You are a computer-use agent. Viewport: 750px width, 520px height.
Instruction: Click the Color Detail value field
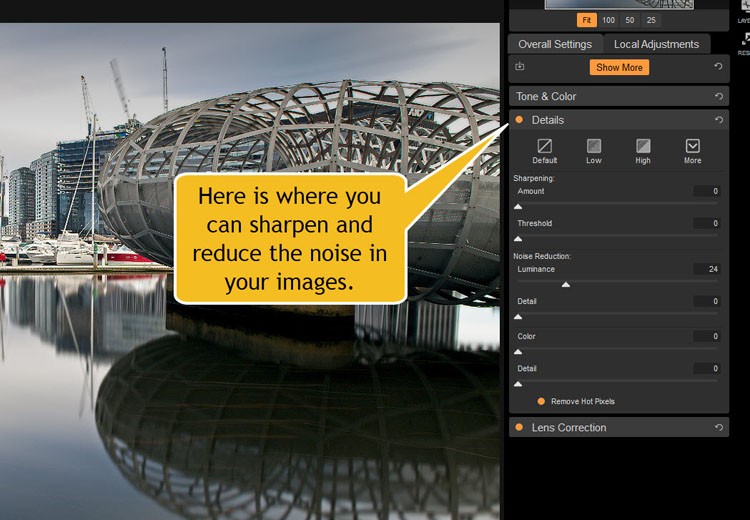click(706, 368)
